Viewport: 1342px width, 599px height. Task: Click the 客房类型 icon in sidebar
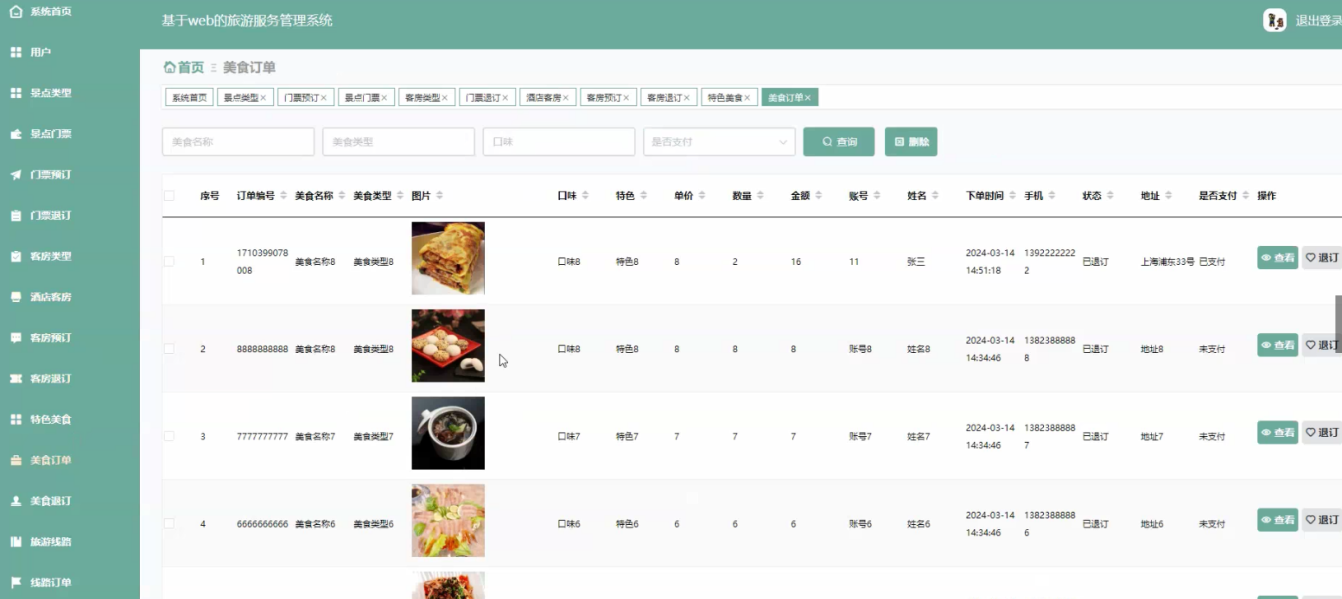(x=16, y=256)
